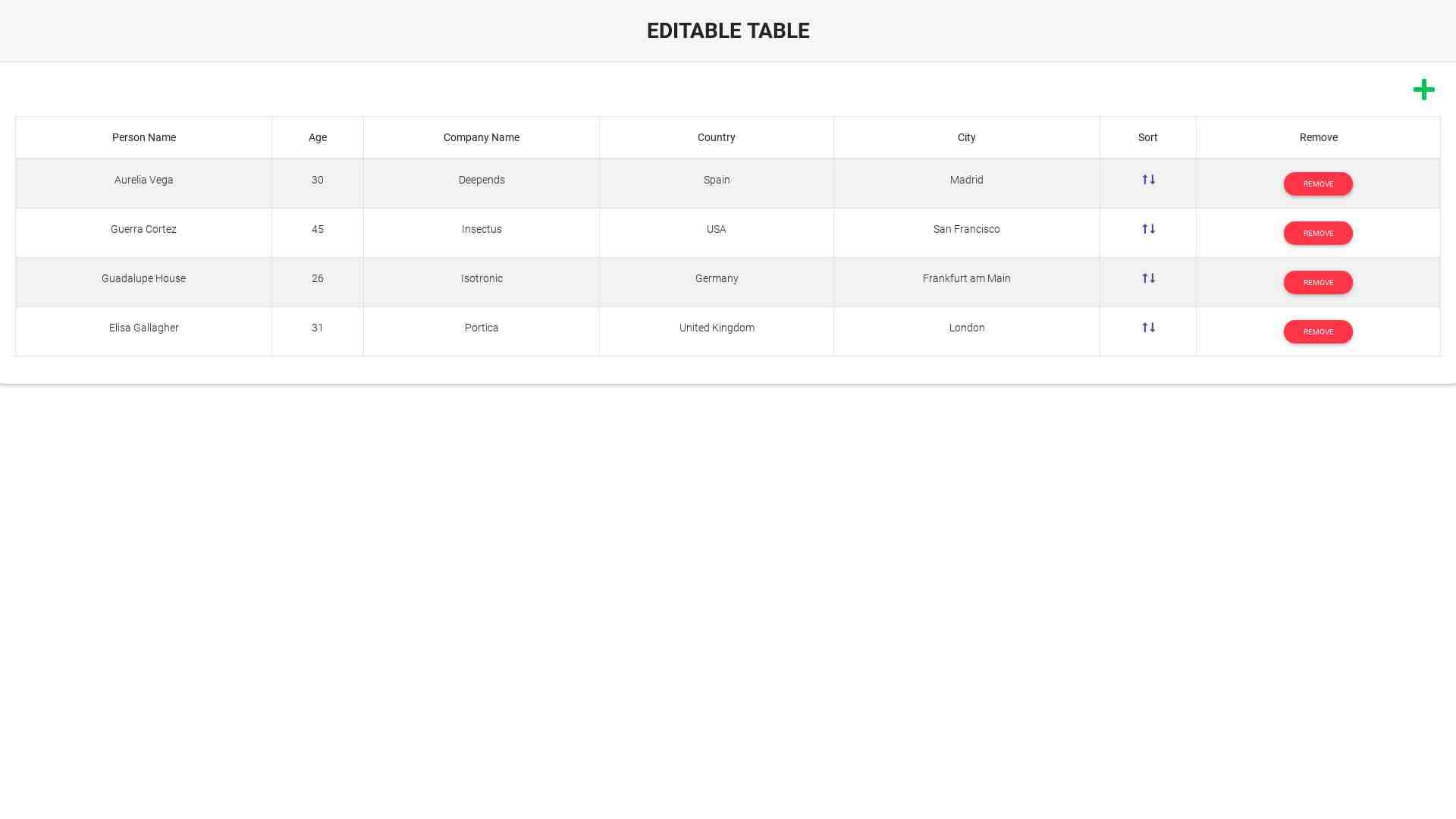Remove the Guadalupe House row

coord(1317,283)
